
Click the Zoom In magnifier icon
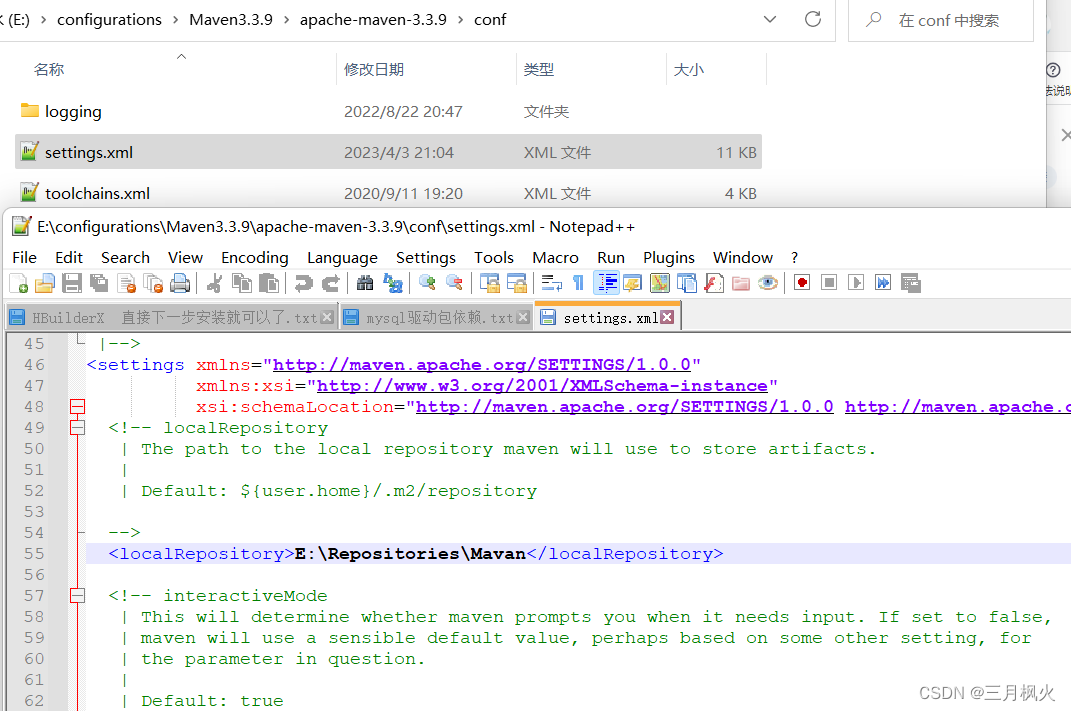point(428,283)
